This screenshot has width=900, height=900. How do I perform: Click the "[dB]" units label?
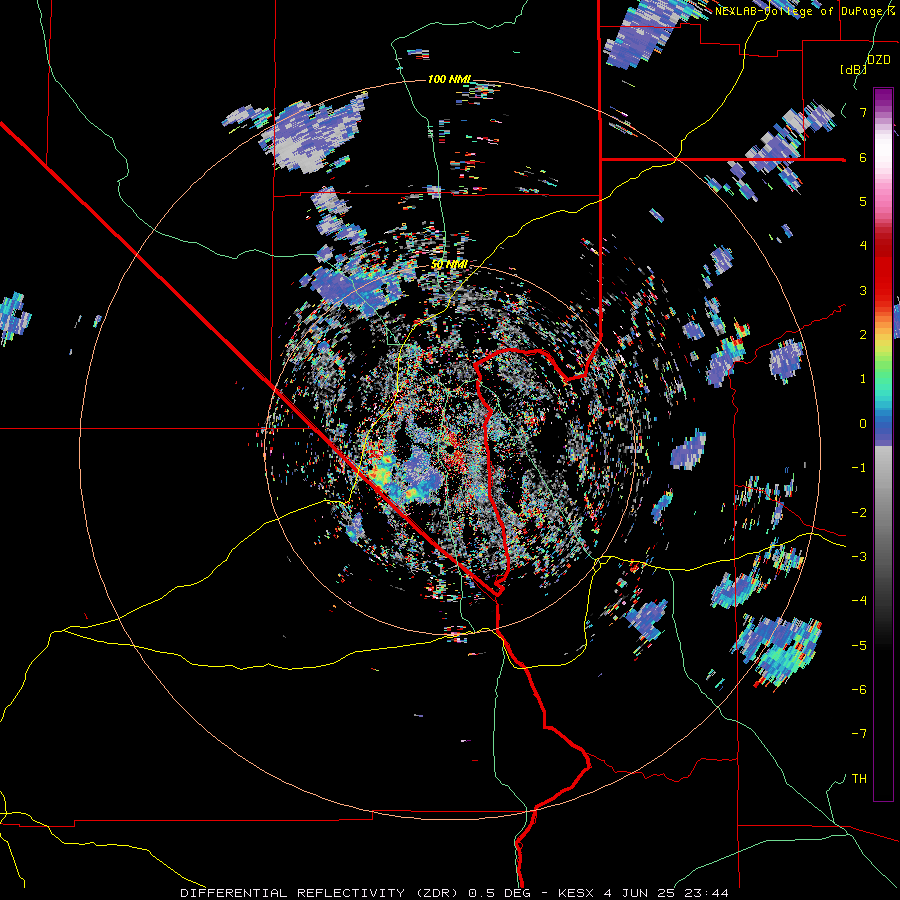[854, 70]
